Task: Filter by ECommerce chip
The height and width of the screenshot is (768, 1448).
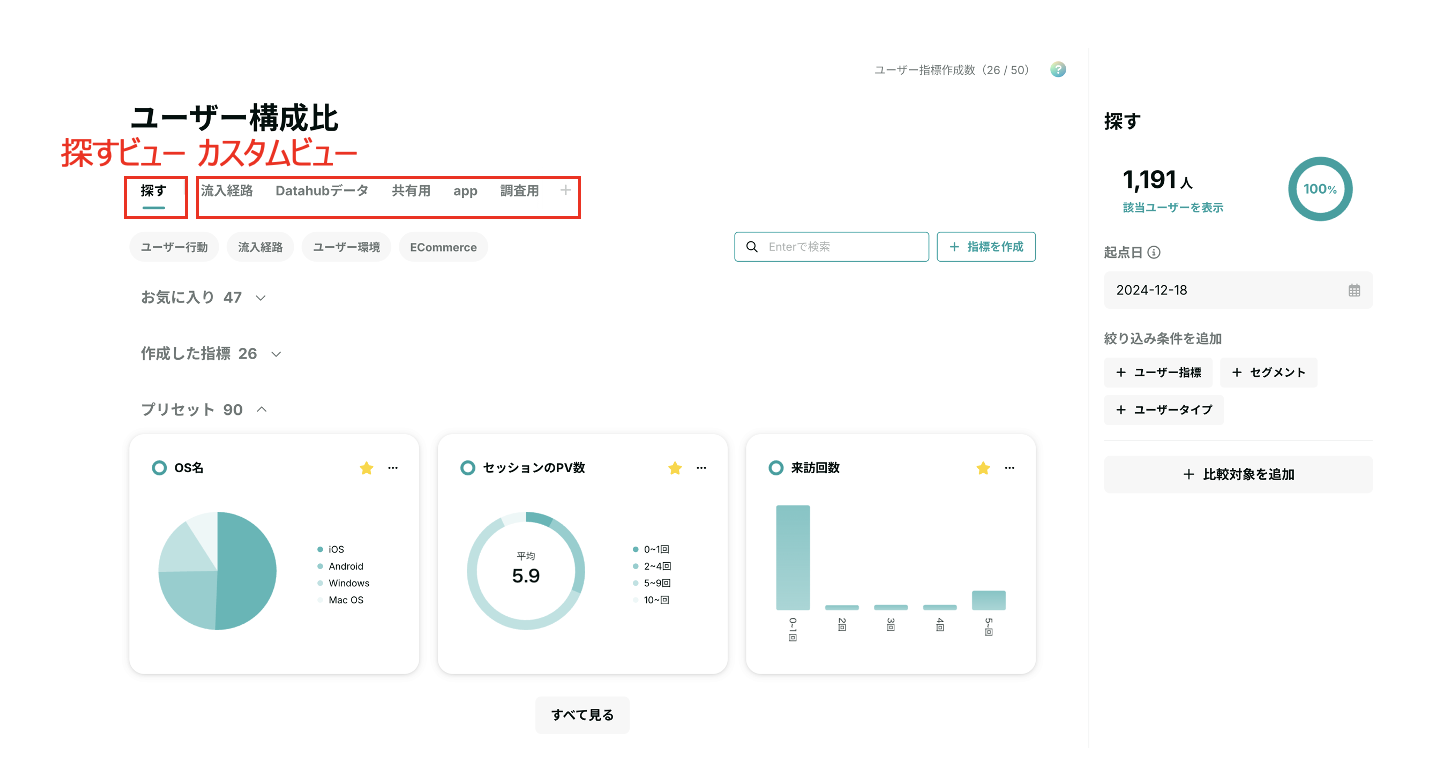Action: [443, 247]
